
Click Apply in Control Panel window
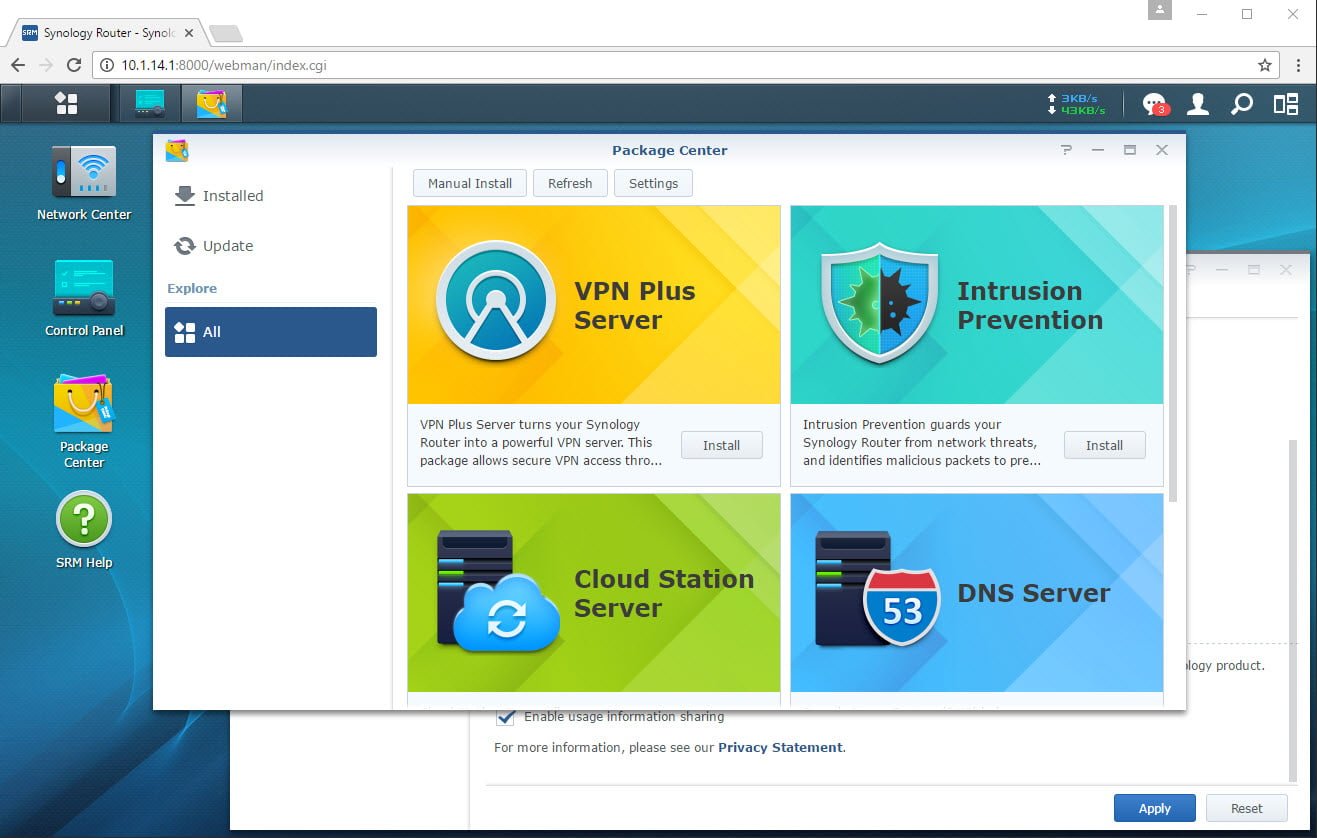[x=1155, y=808]
